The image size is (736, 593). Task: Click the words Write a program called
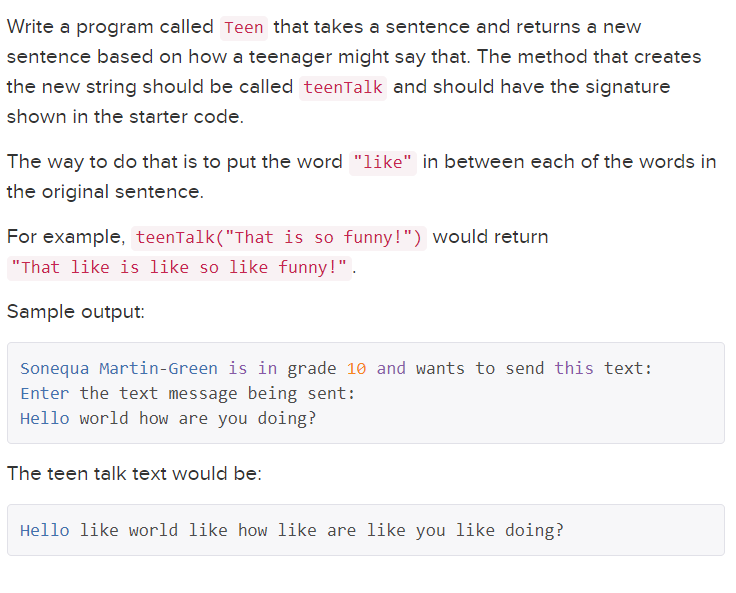click(110, 27)
